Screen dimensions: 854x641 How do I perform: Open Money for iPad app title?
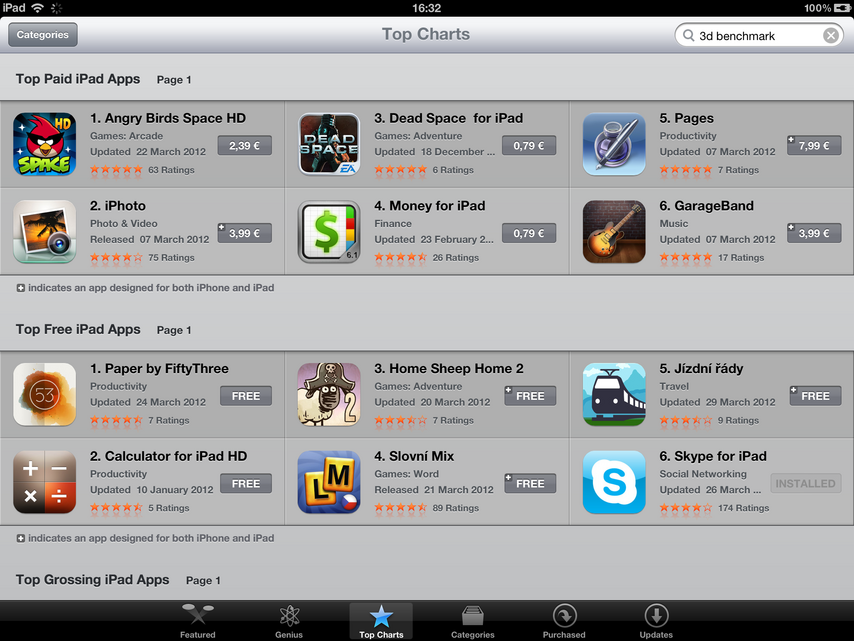430,206
